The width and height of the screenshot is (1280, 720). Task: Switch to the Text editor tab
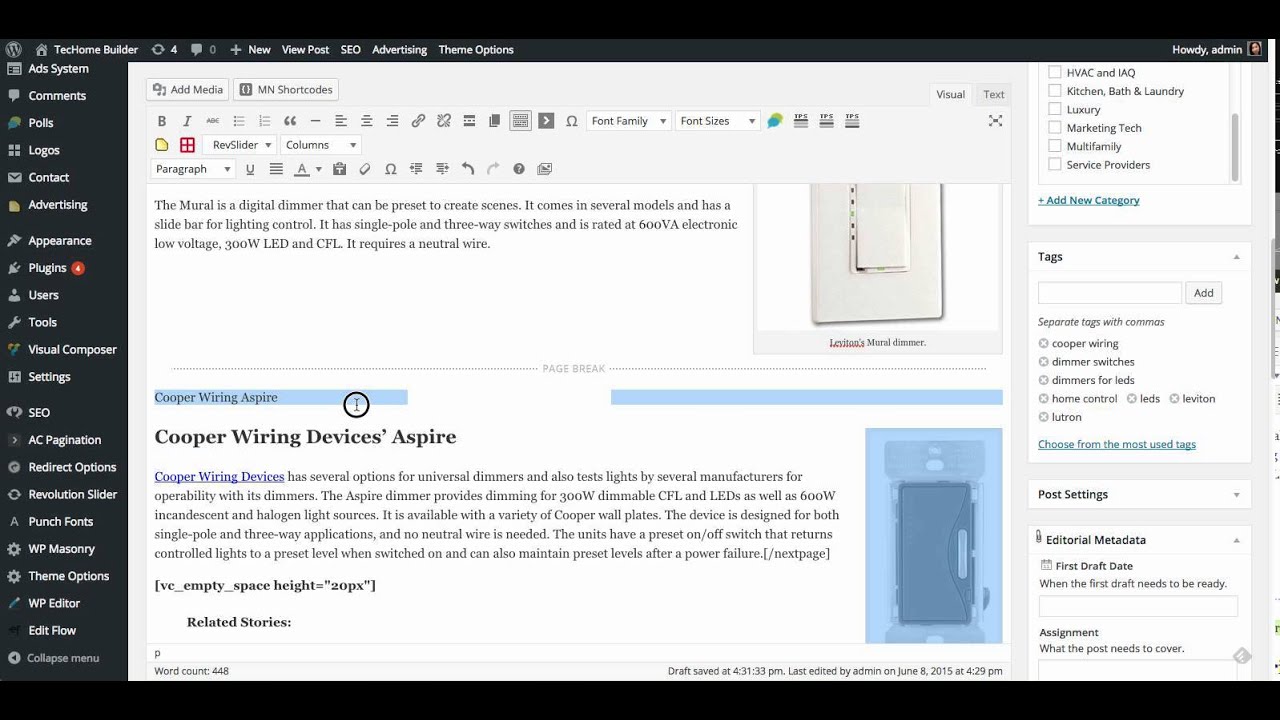(x=993, y=94)
